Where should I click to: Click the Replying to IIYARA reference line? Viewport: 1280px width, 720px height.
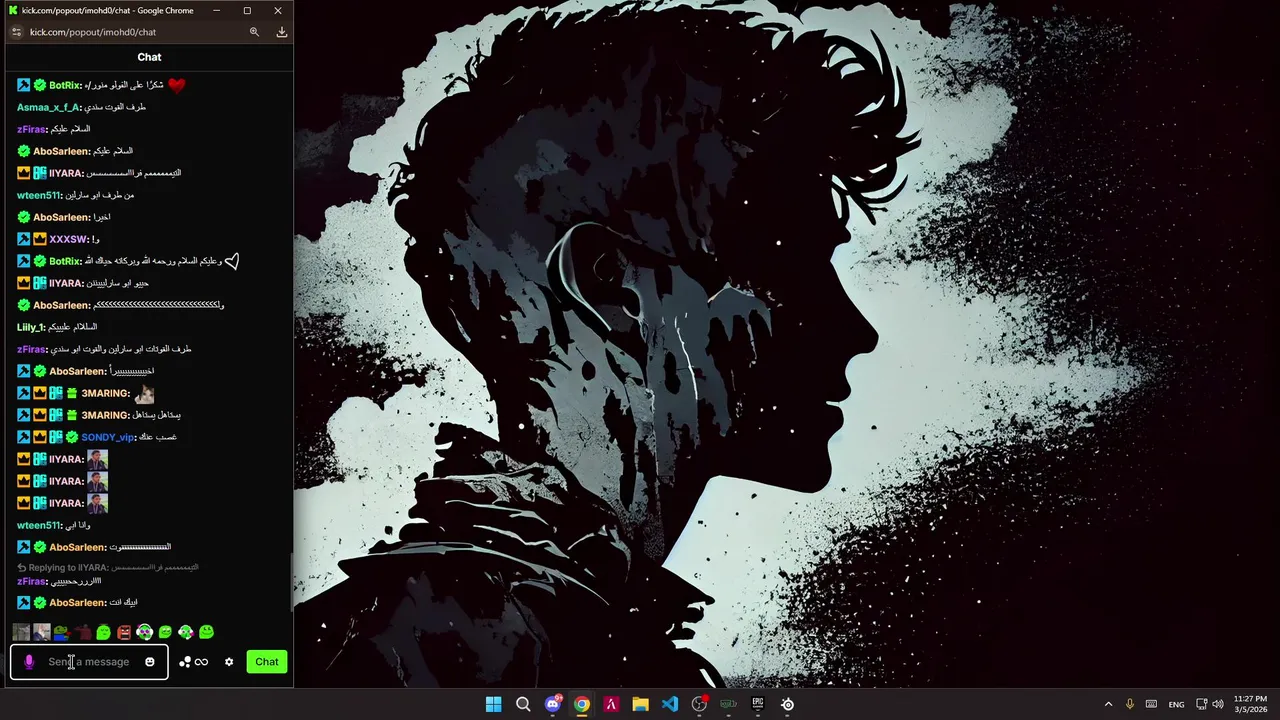tap(108, 567)
